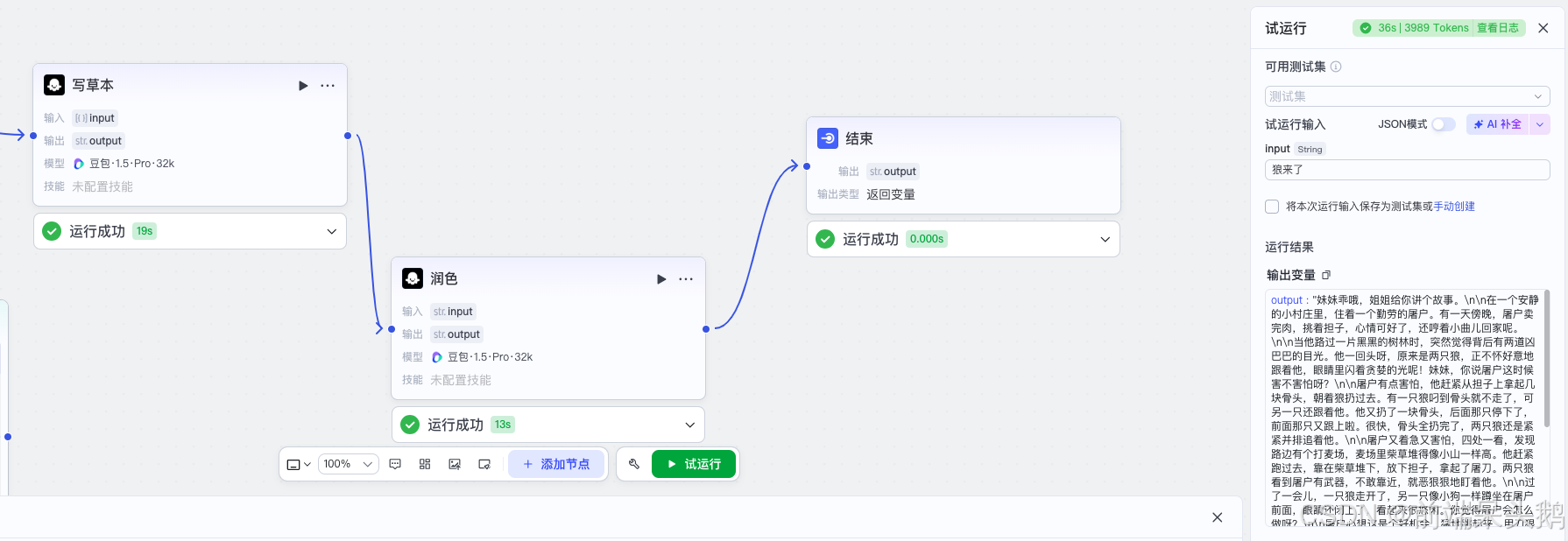Click the 13s duration badge

pos(503,425)
